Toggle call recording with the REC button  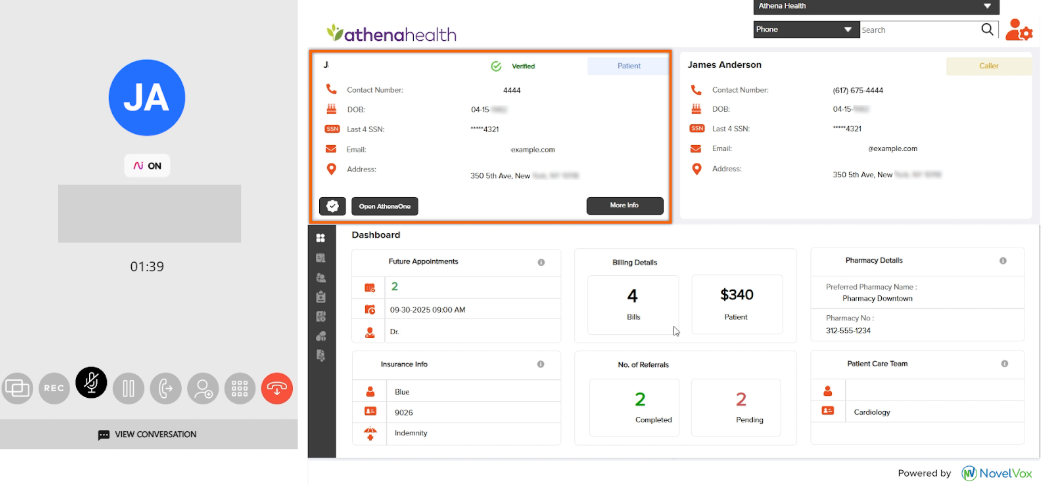(54, 388)
